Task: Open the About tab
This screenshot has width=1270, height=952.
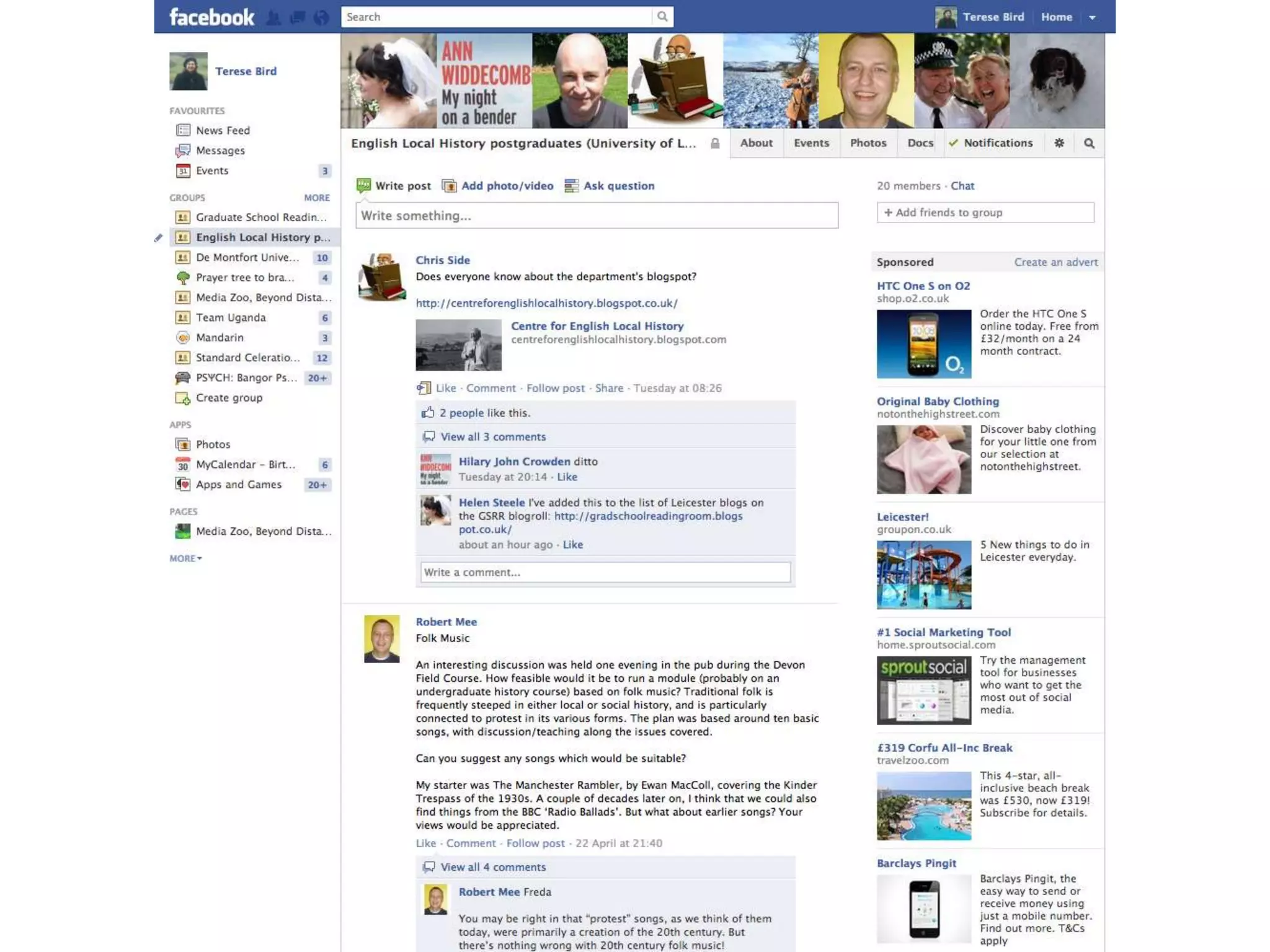Action: [x=756, y=143]
